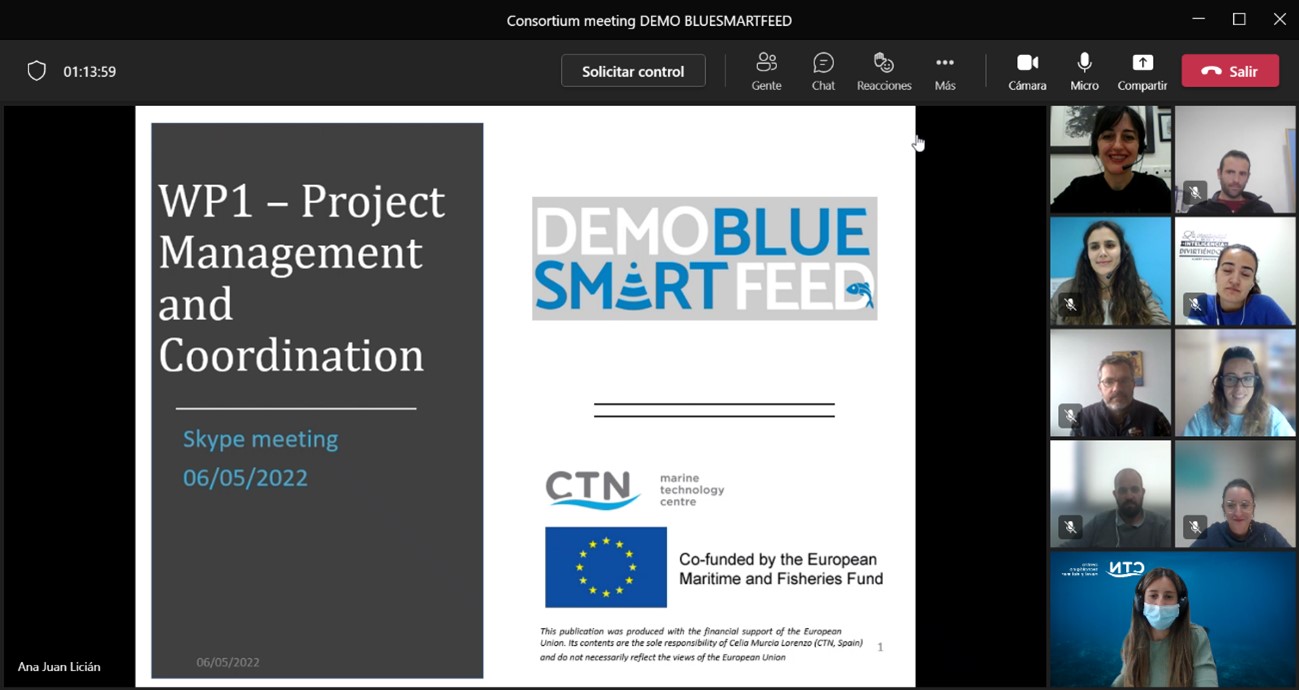The image size is (1299, 690).
Task: Open the Más options menu
Action: point(945,72)
